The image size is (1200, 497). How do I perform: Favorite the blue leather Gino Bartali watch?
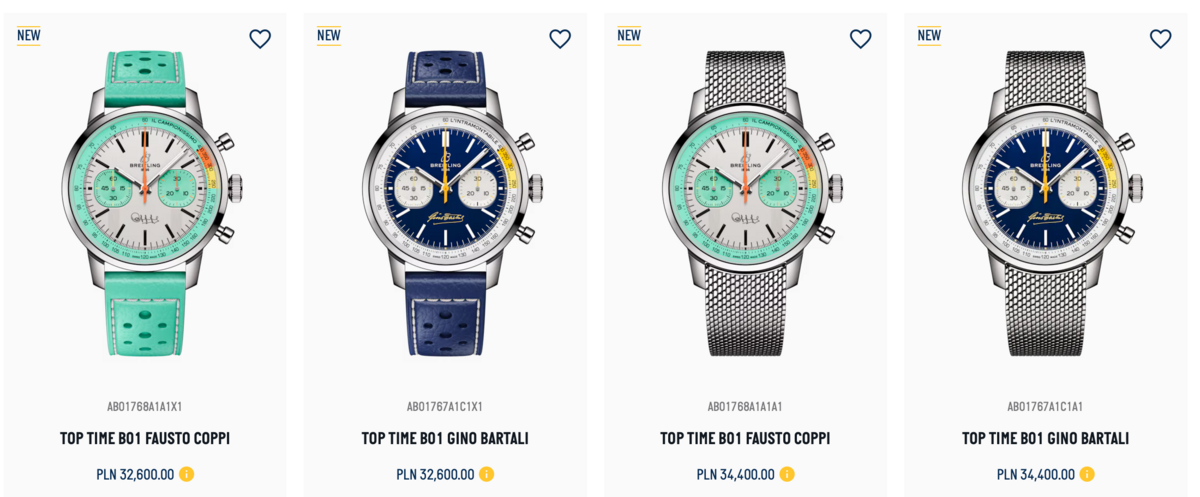[560, 39]
